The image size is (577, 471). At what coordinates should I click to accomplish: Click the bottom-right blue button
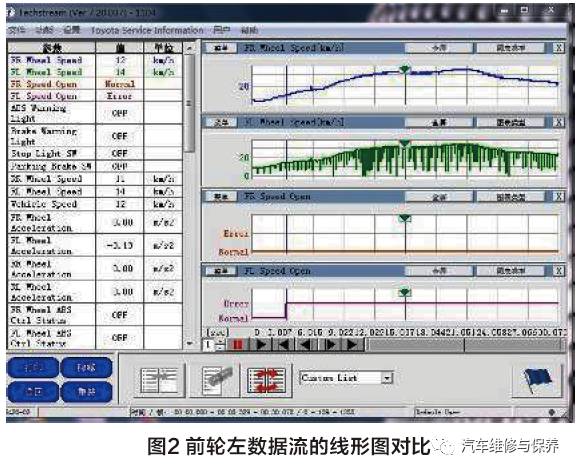(86, 392)
